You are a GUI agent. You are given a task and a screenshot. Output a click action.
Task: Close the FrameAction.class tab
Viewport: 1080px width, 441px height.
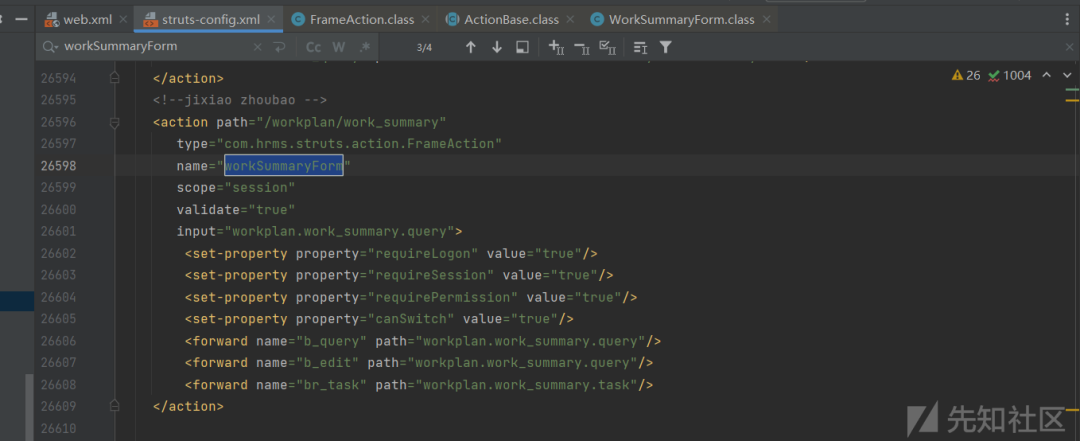click(x=425, y=20)
